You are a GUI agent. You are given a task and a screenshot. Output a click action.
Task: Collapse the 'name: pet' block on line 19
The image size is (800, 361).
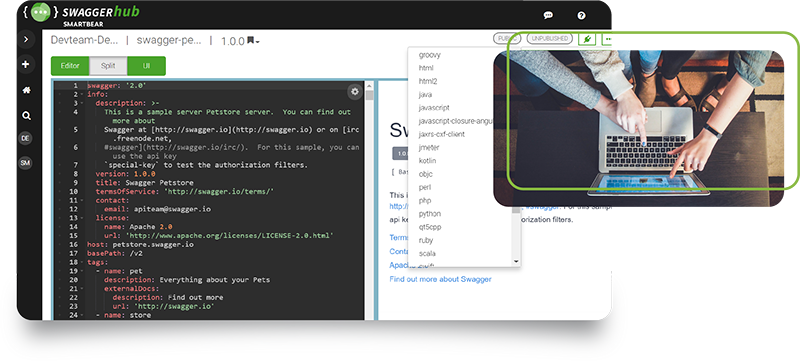coord(82,271)
